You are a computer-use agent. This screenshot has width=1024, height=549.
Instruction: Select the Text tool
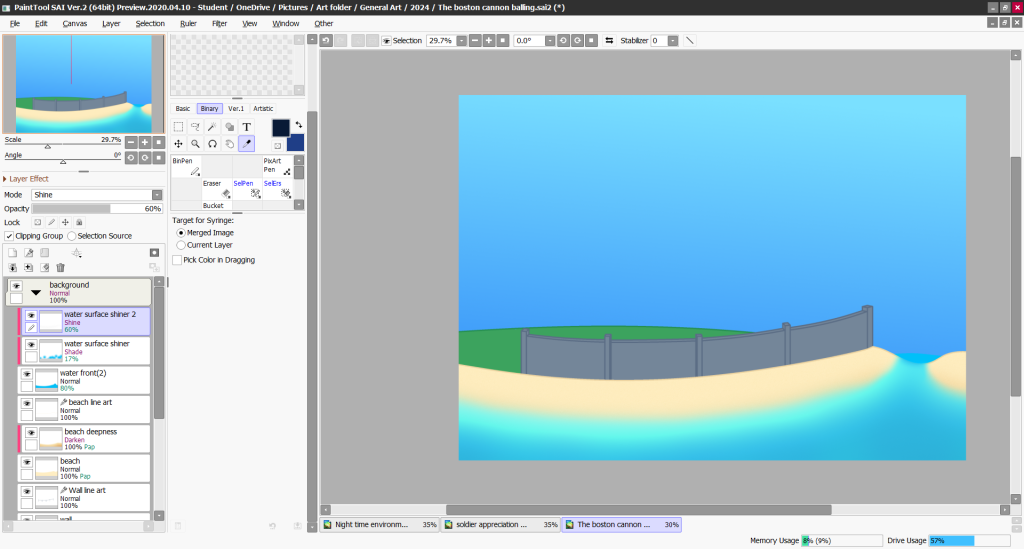(246, 127)
